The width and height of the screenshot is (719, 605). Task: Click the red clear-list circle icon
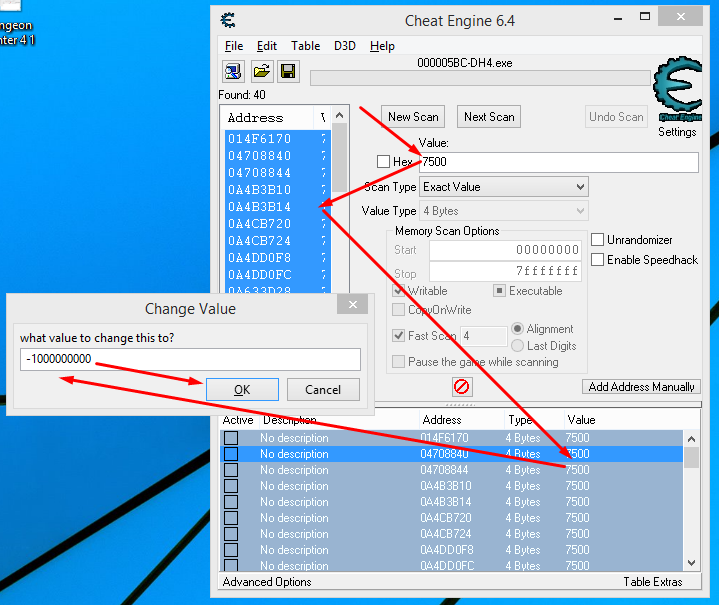point(461,387)
